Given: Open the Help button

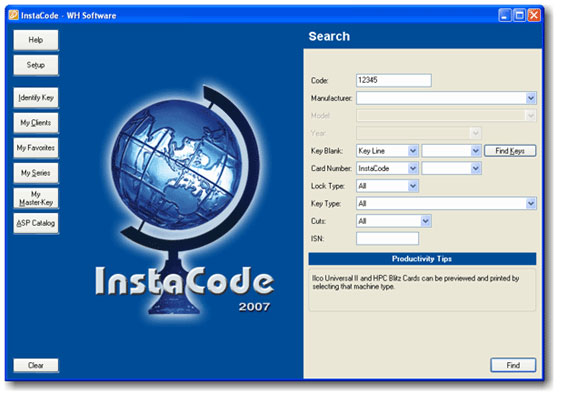Looking at the screenshot, I should coord(36,40).
